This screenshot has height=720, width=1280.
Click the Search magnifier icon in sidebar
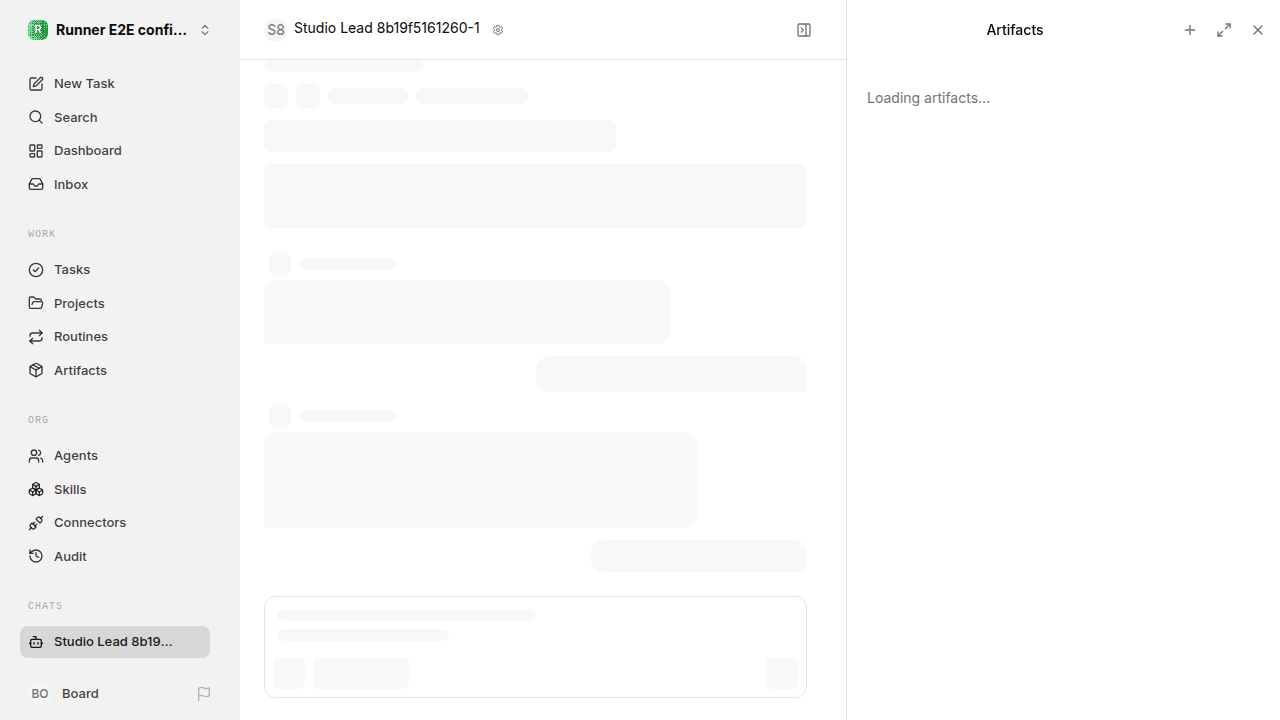pyautogui.click(x=36, y=118)
